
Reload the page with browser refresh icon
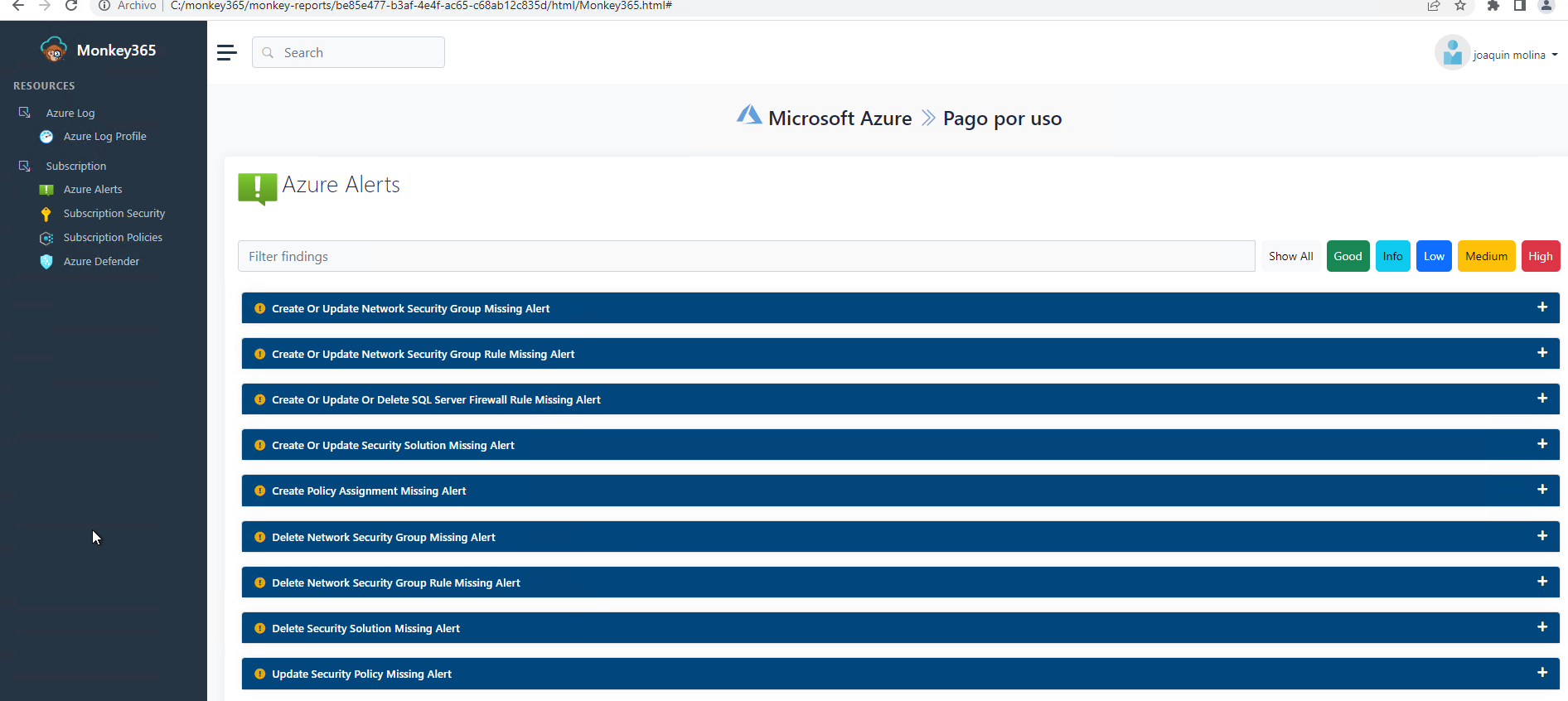71,6
